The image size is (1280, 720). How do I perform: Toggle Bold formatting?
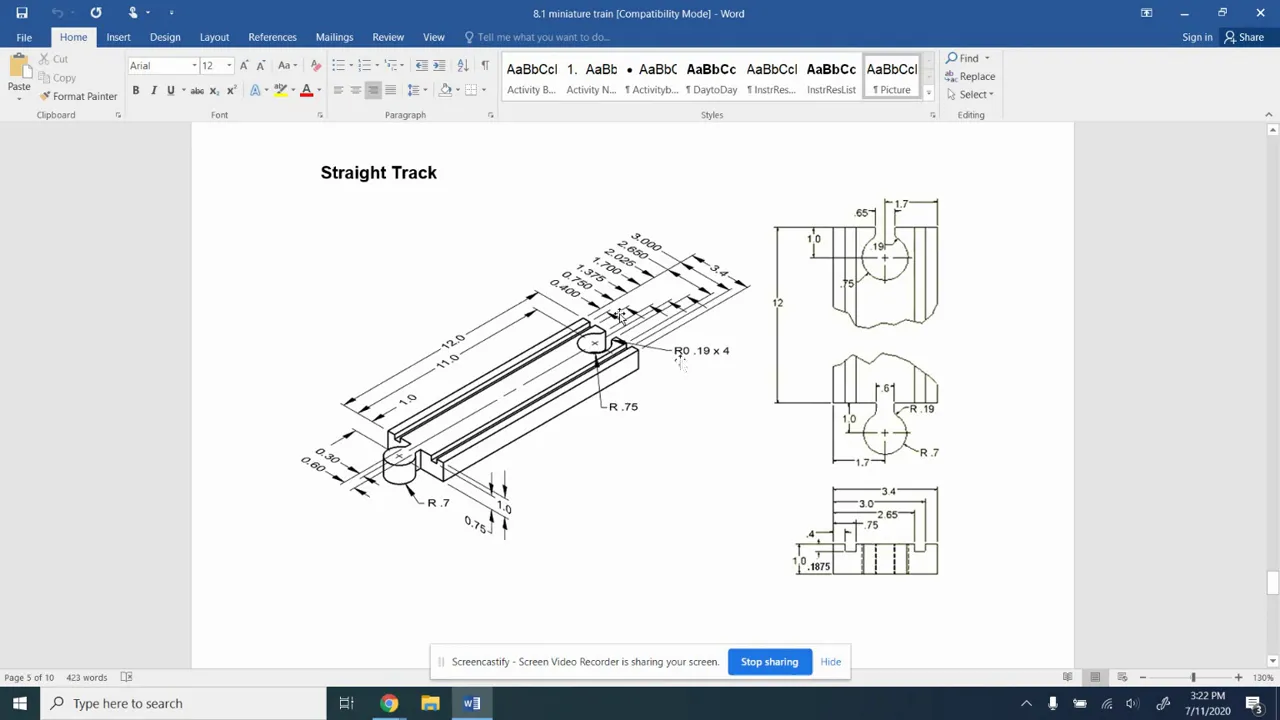[x=136, y=91]
